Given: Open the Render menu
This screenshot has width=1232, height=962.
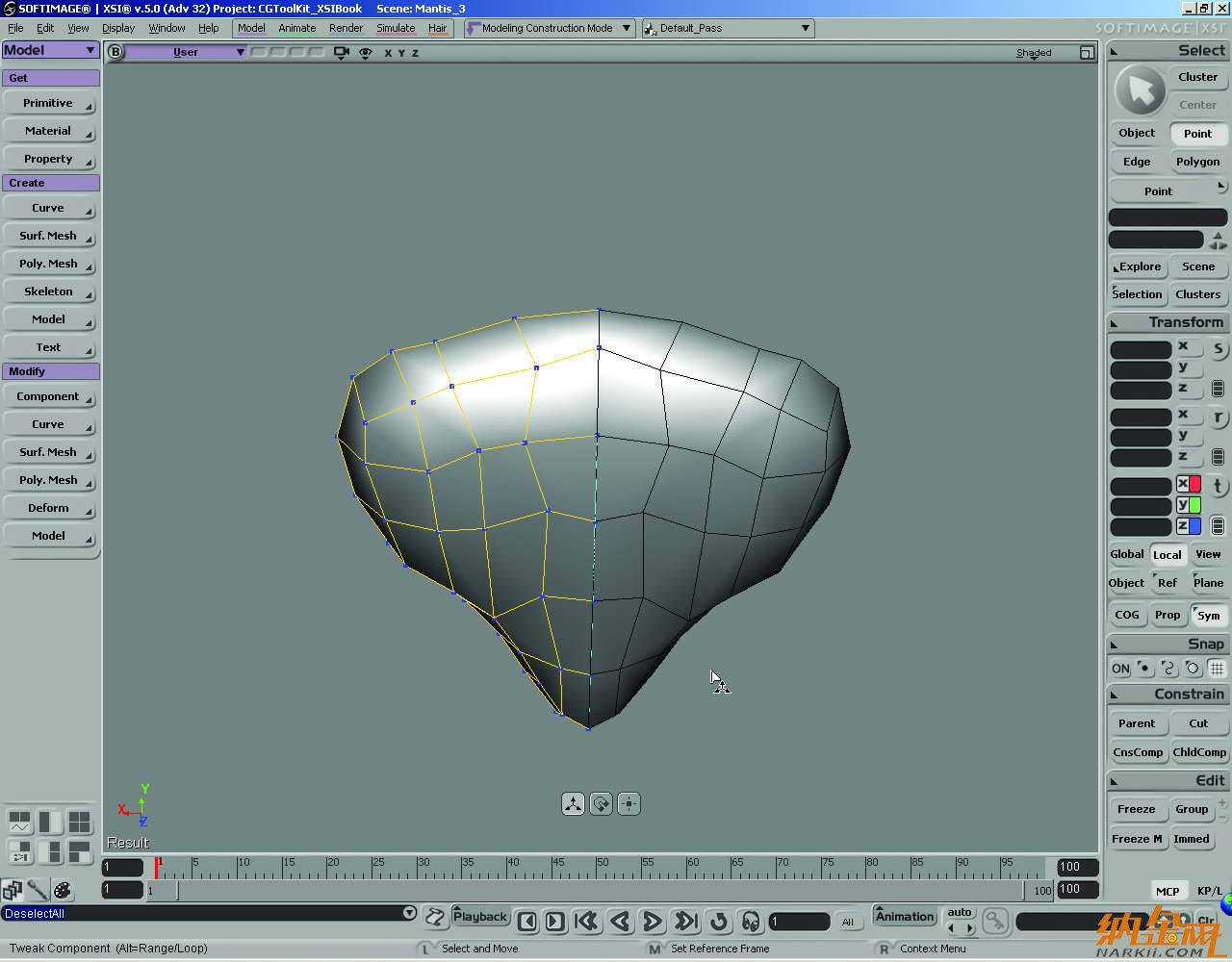Looking at the screenshot, I should 346,28.
